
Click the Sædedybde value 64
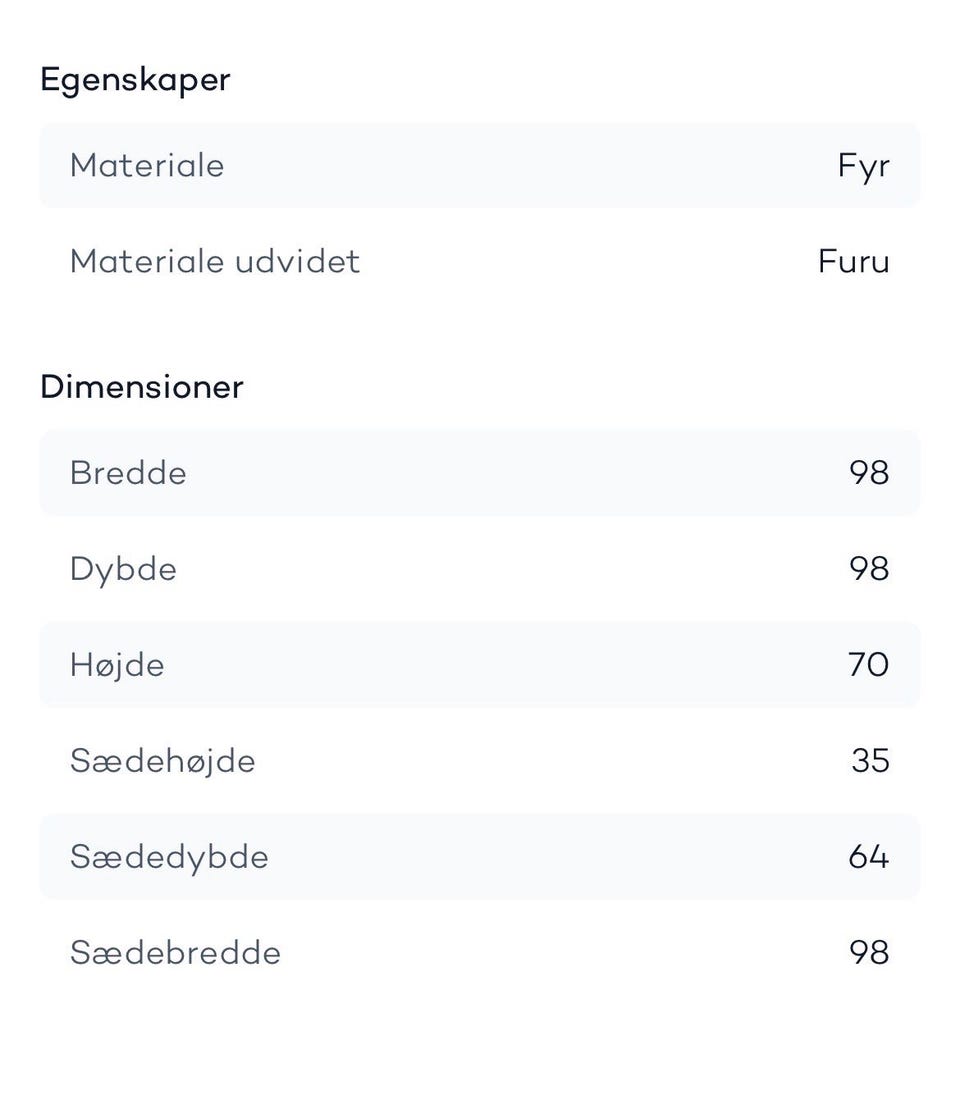pos(869,856)
